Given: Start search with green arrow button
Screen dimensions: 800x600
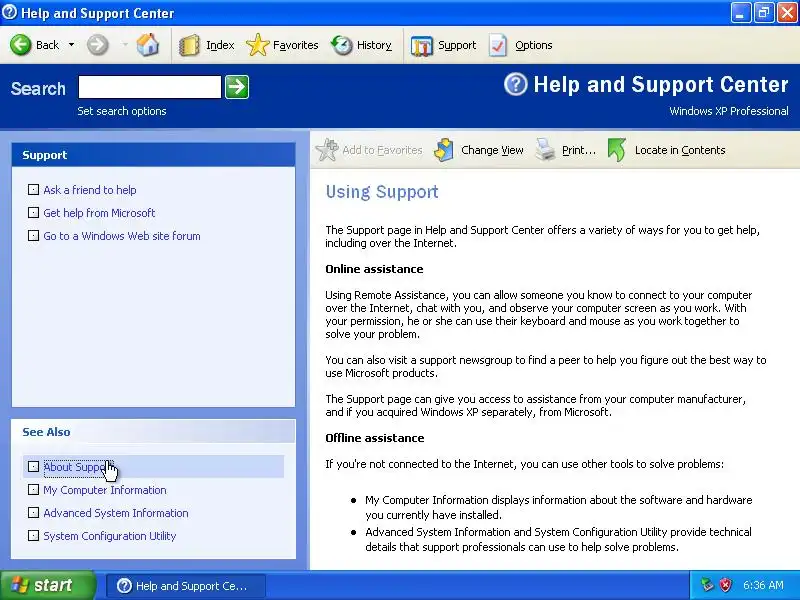Looking at the screenshot, I should coord(237,87).
